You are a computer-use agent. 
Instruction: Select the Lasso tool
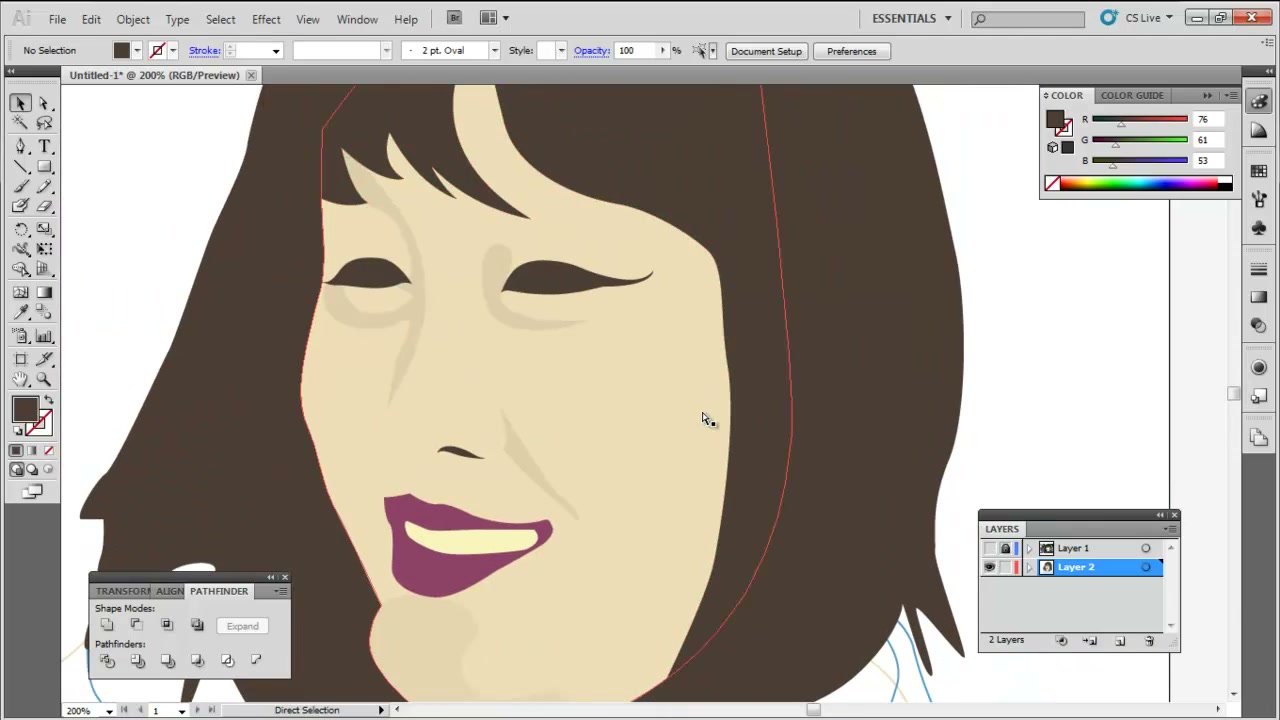pos(44,123)
